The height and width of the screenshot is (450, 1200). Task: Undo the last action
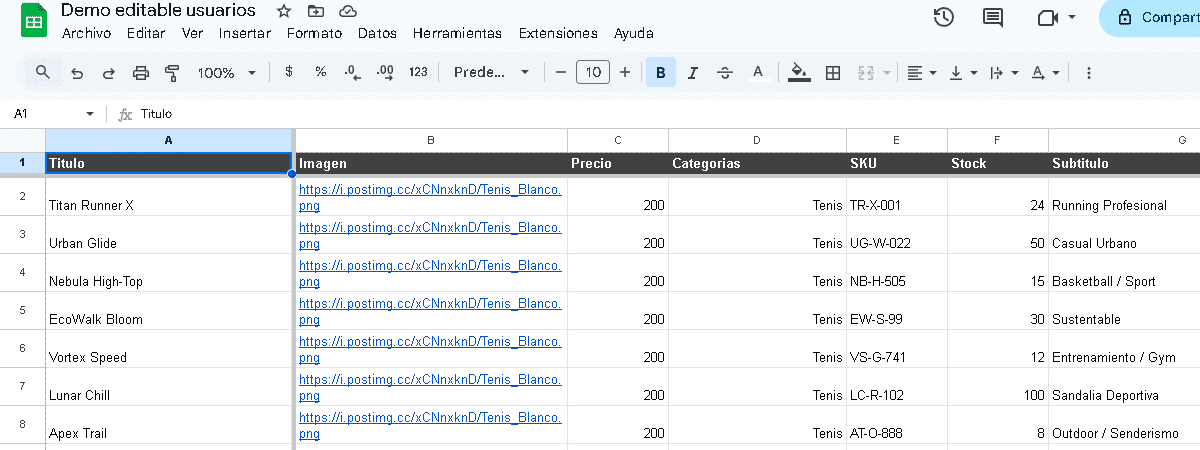pyautogui.click(x=77, y=72)
